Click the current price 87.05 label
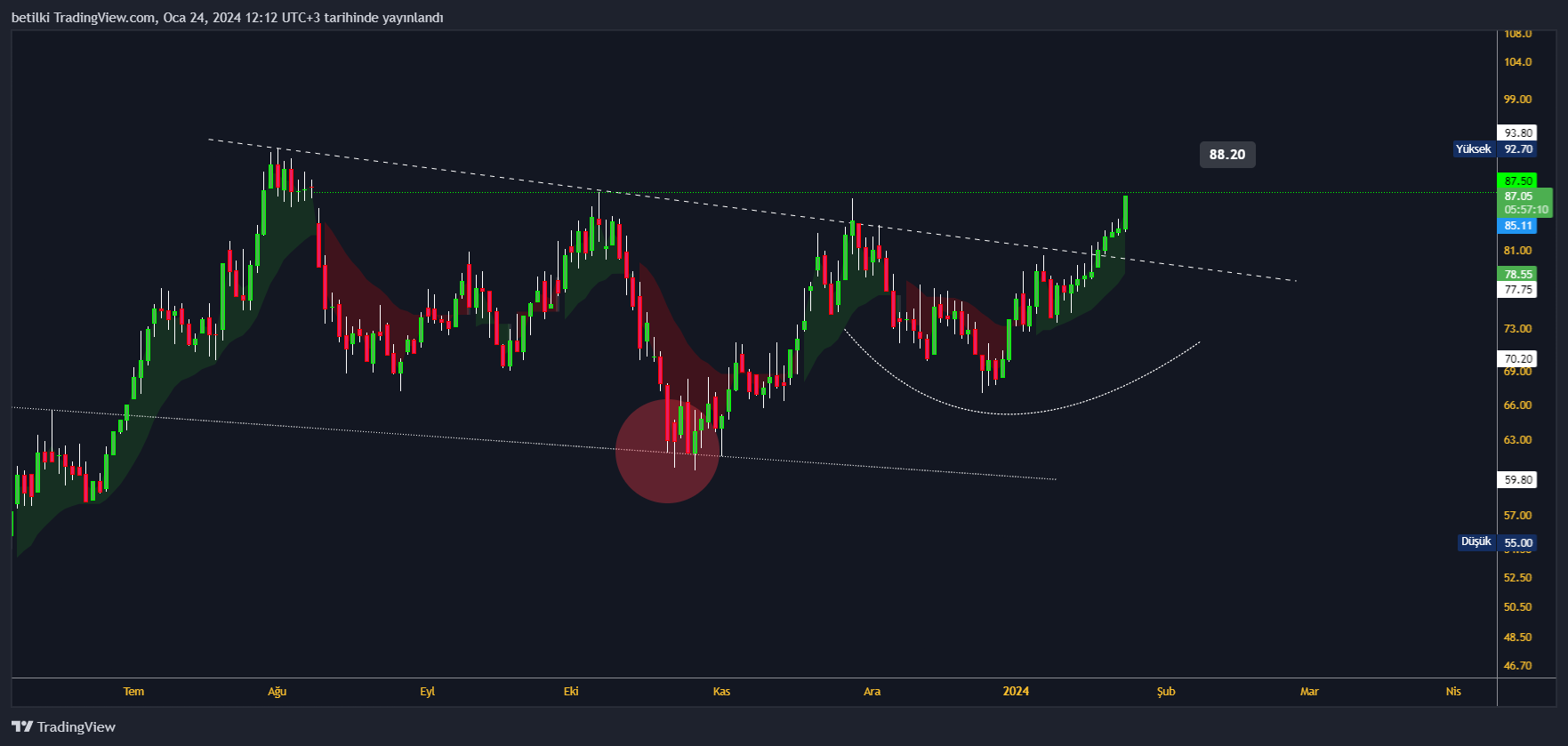Viewport: 1568px width, 746px height. [1518, 197]
